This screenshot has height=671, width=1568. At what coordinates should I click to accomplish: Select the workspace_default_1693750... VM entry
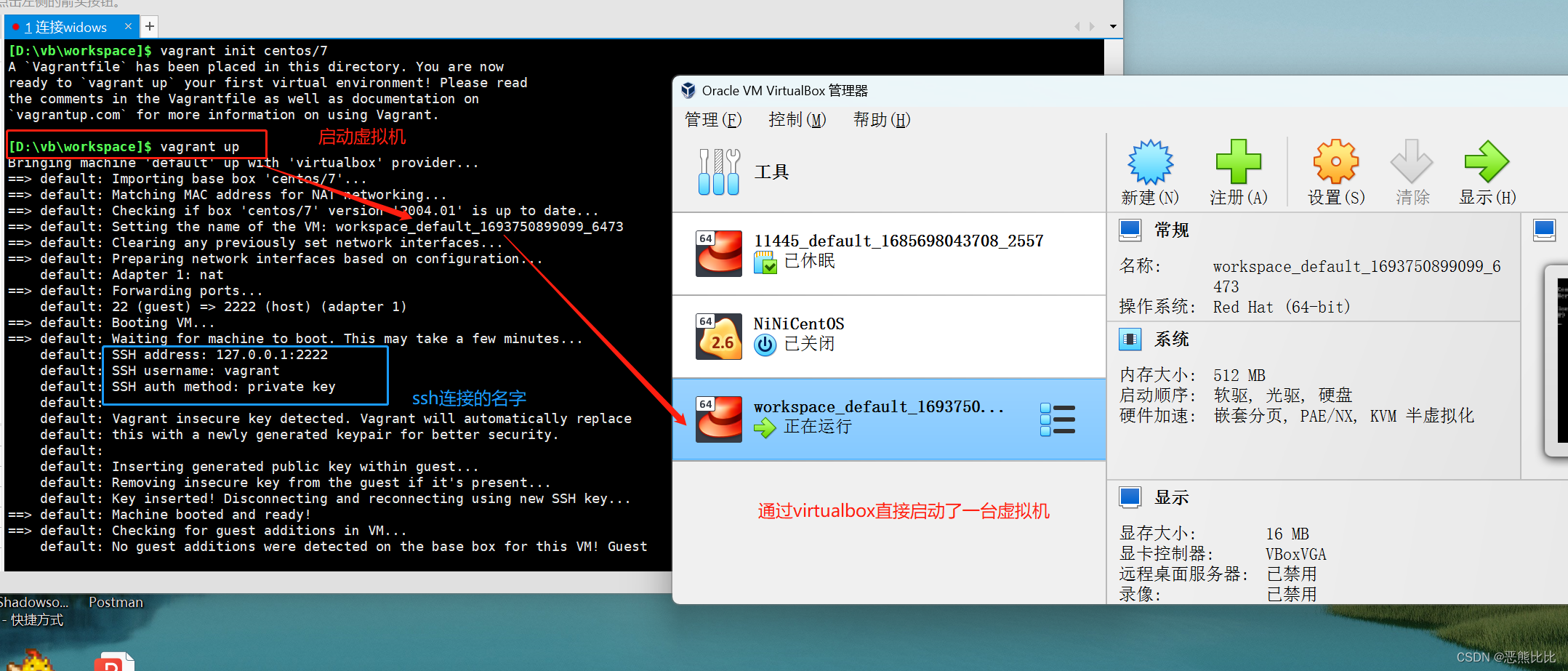click(x=889, y=419)
